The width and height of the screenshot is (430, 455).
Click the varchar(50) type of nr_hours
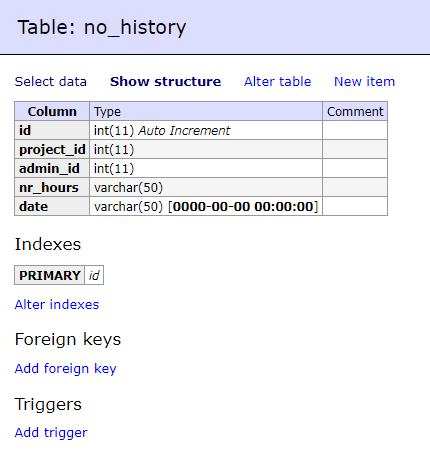128,188
